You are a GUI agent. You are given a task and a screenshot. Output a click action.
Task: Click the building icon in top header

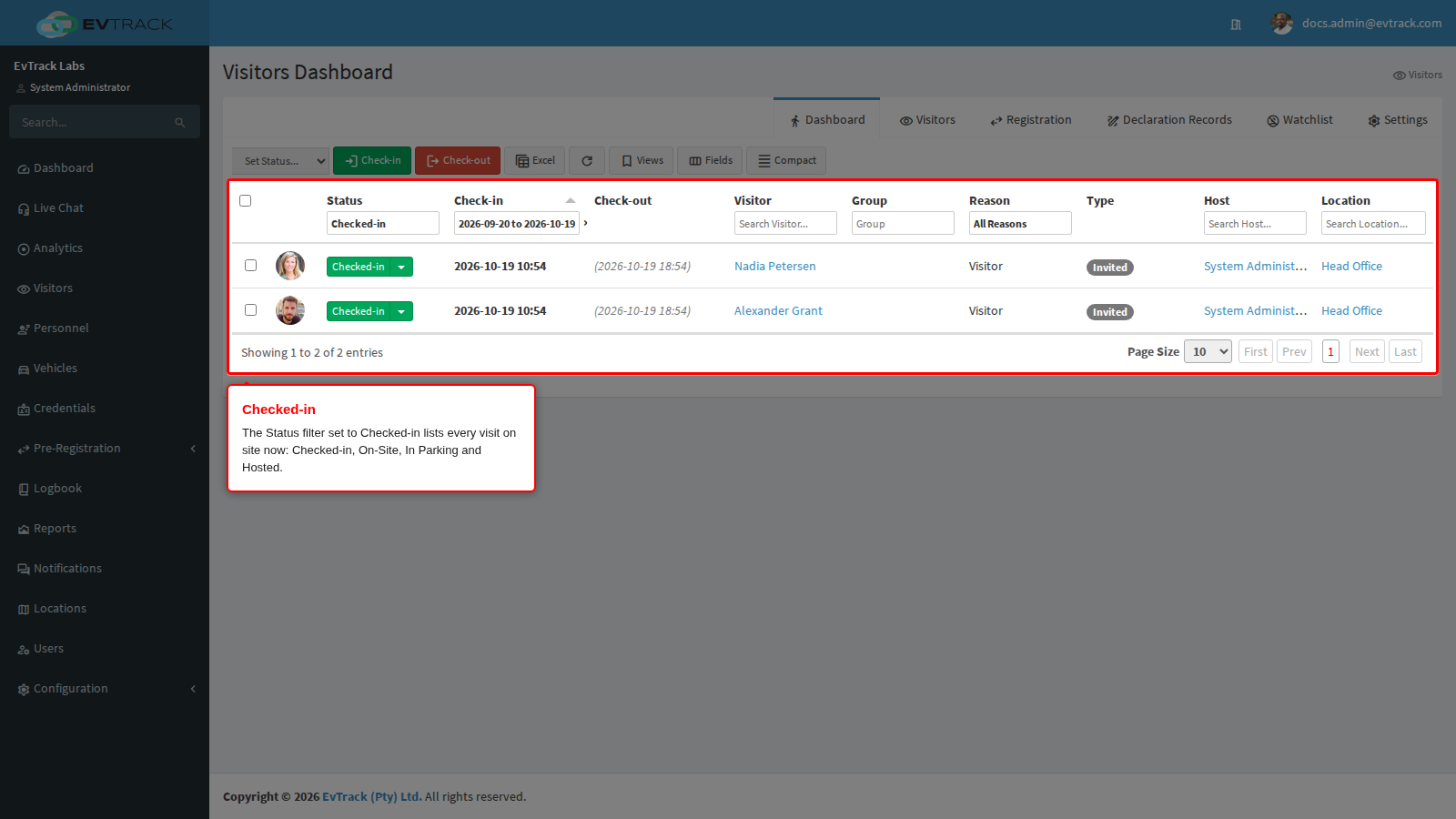pos(1236,25)
